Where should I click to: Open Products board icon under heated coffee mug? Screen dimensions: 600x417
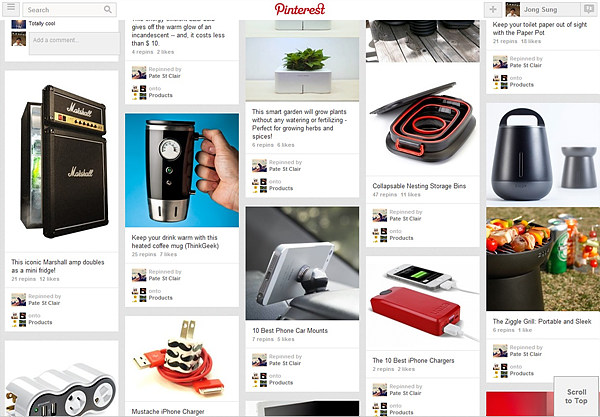(139, 295)
